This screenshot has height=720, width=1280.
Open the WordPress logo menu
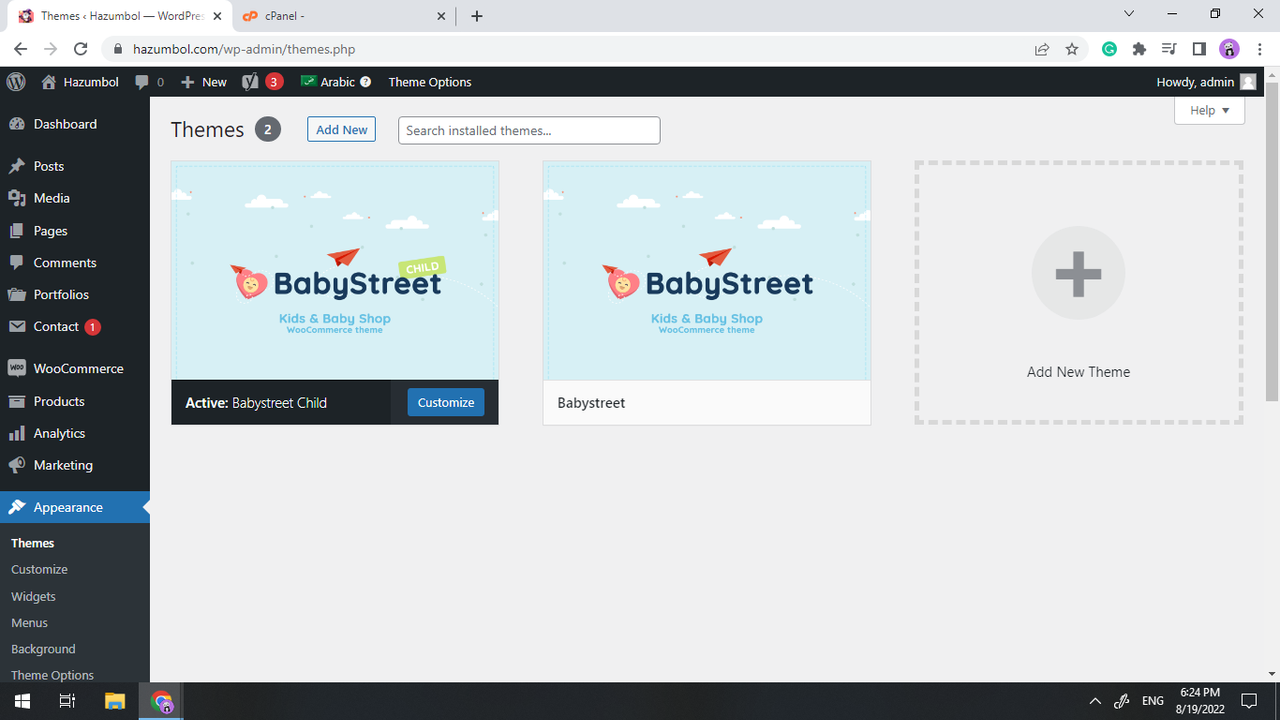click(x=15, y=82)
